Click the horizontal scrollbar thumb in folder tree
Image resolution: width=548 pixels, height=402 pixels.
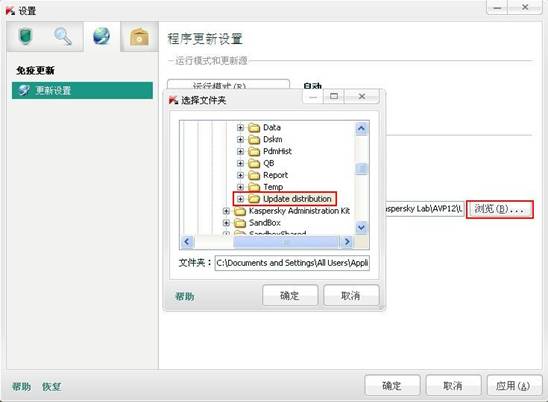click(x=286, y=242)
